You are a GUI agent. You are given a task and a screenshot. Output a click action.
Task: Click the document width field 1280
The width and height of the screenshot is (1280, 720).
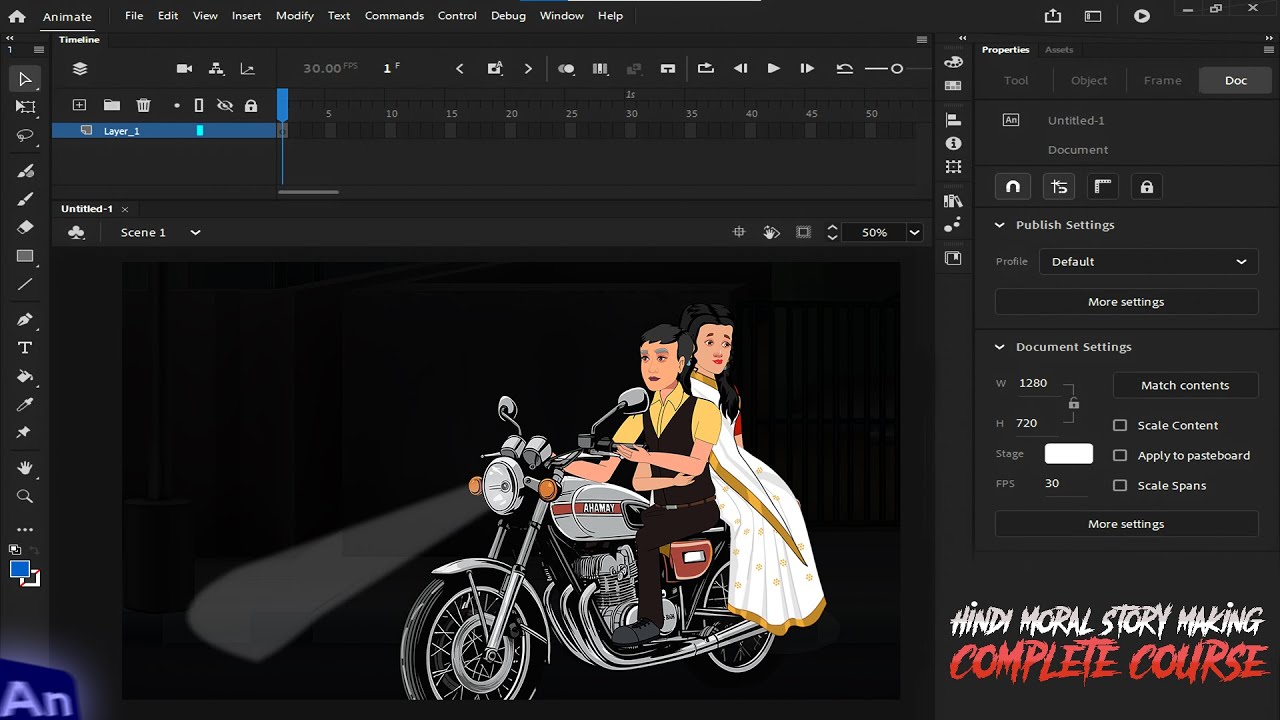click(x=1035, y=383)
